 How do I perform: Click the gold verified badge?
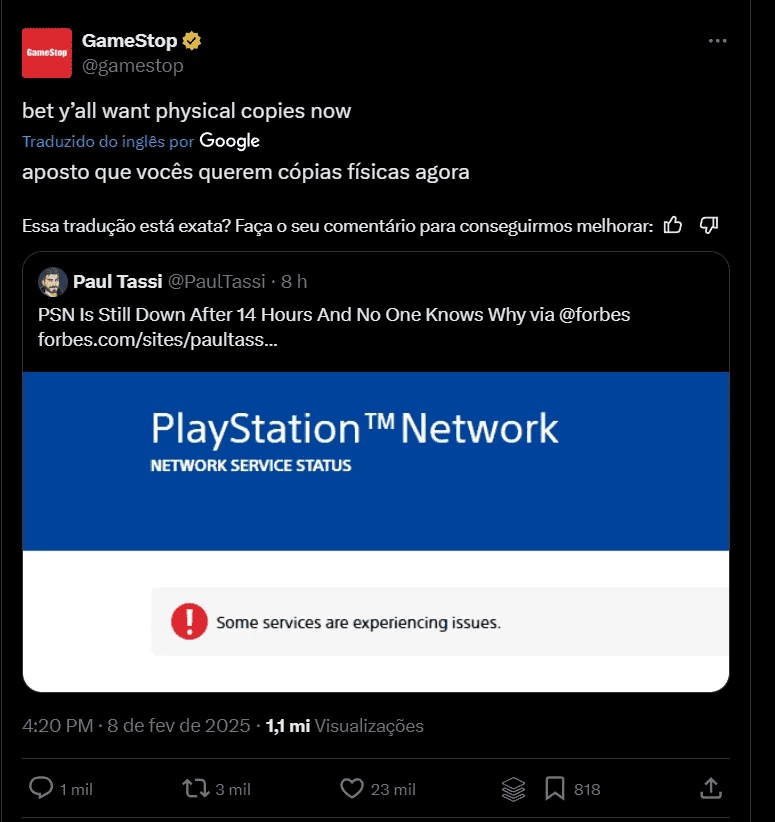click(x=191, y=41)
